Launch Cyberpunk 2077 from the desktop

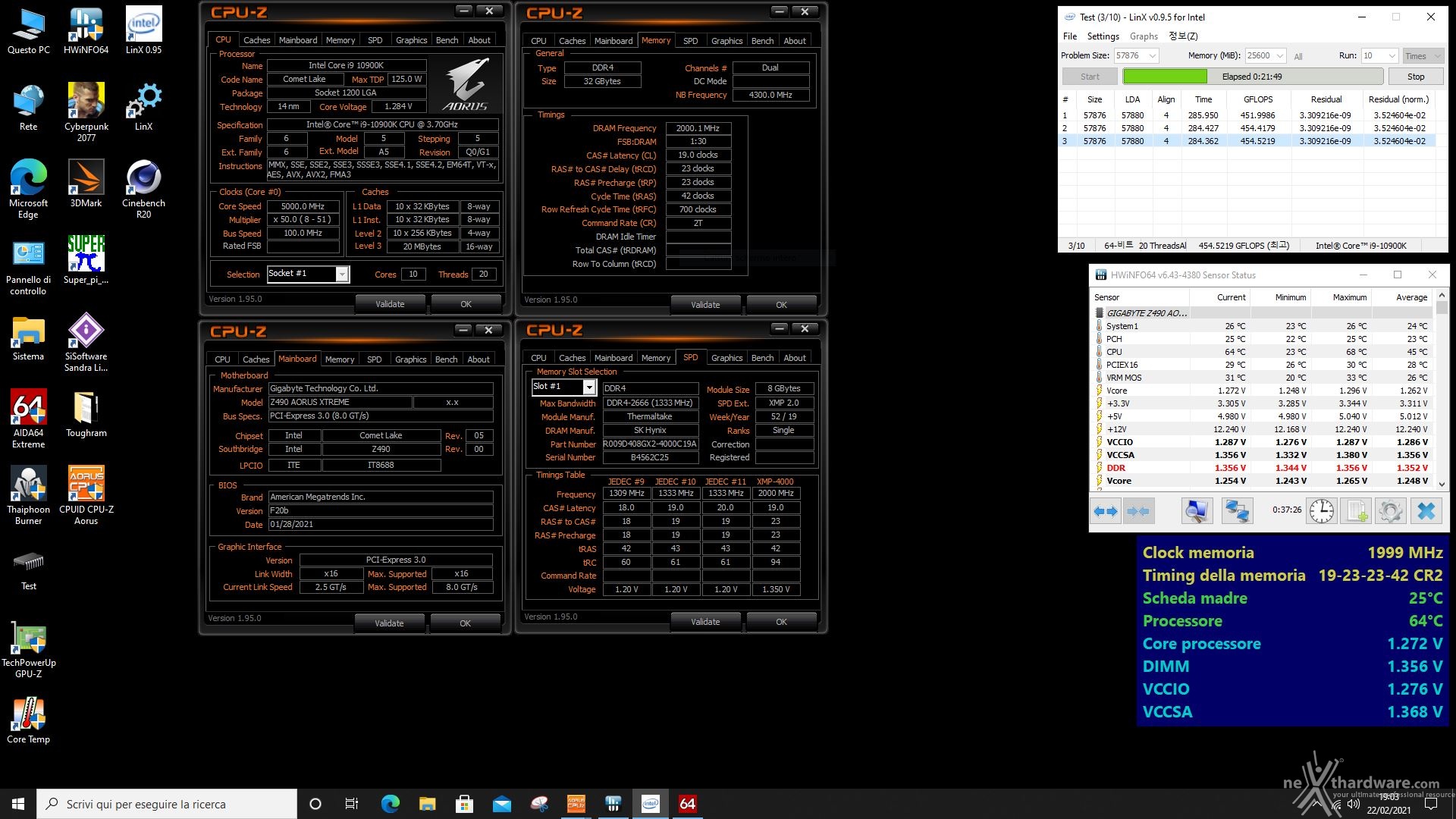86,112
